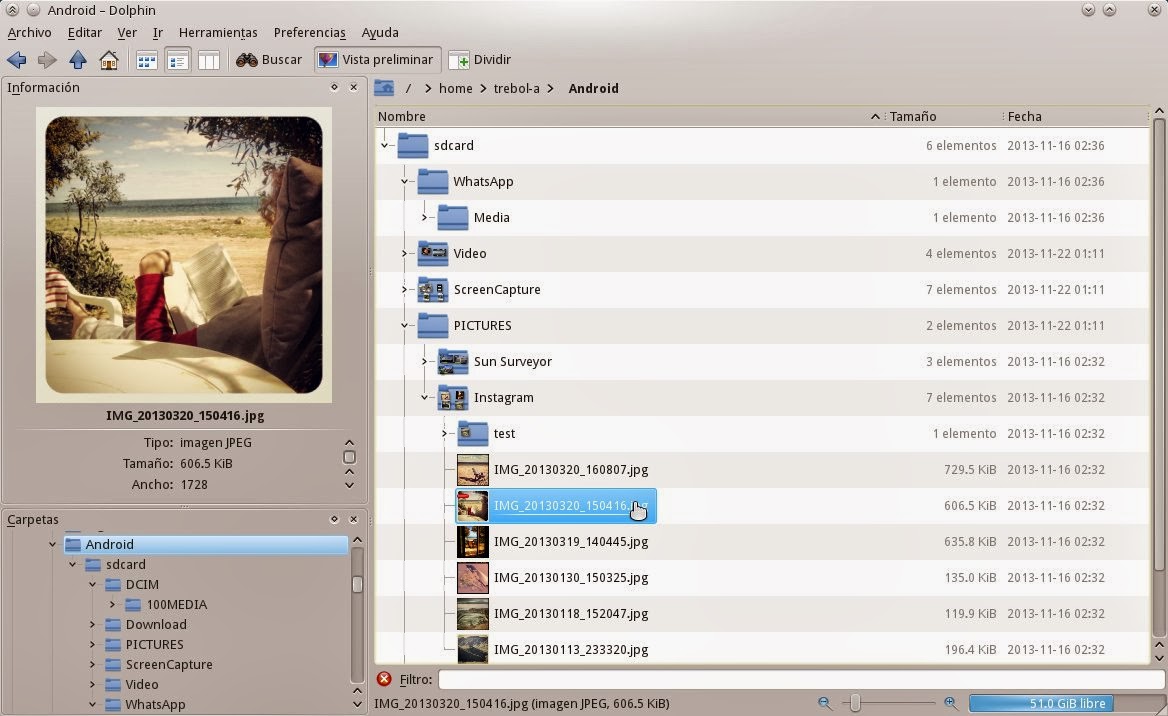Zoom out icon in status bar
Viewport: 1168px width, 716px height.
point(825,703)
